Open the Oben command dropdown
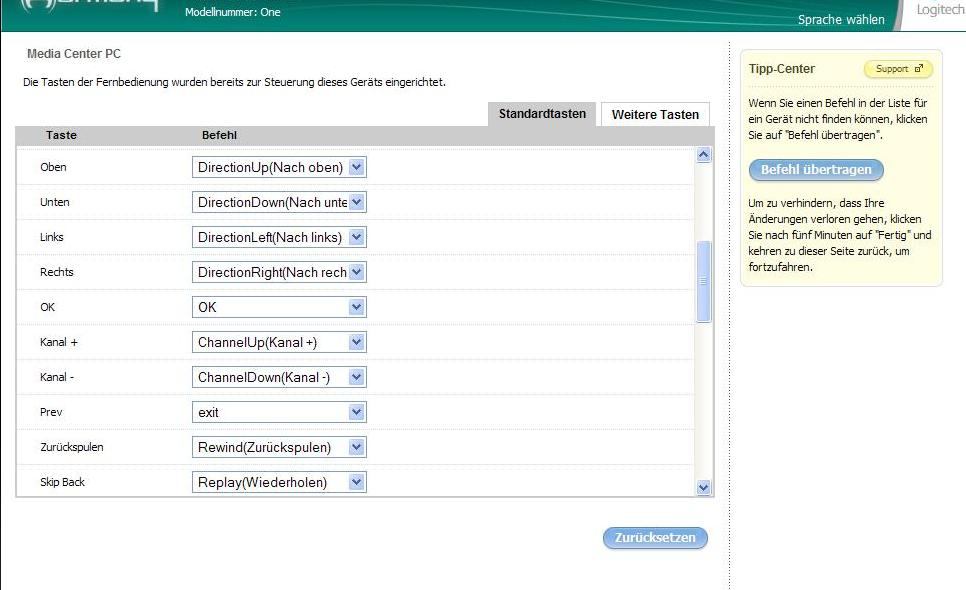This screenshot has height=590, width=966. click(x=357, y=167)
